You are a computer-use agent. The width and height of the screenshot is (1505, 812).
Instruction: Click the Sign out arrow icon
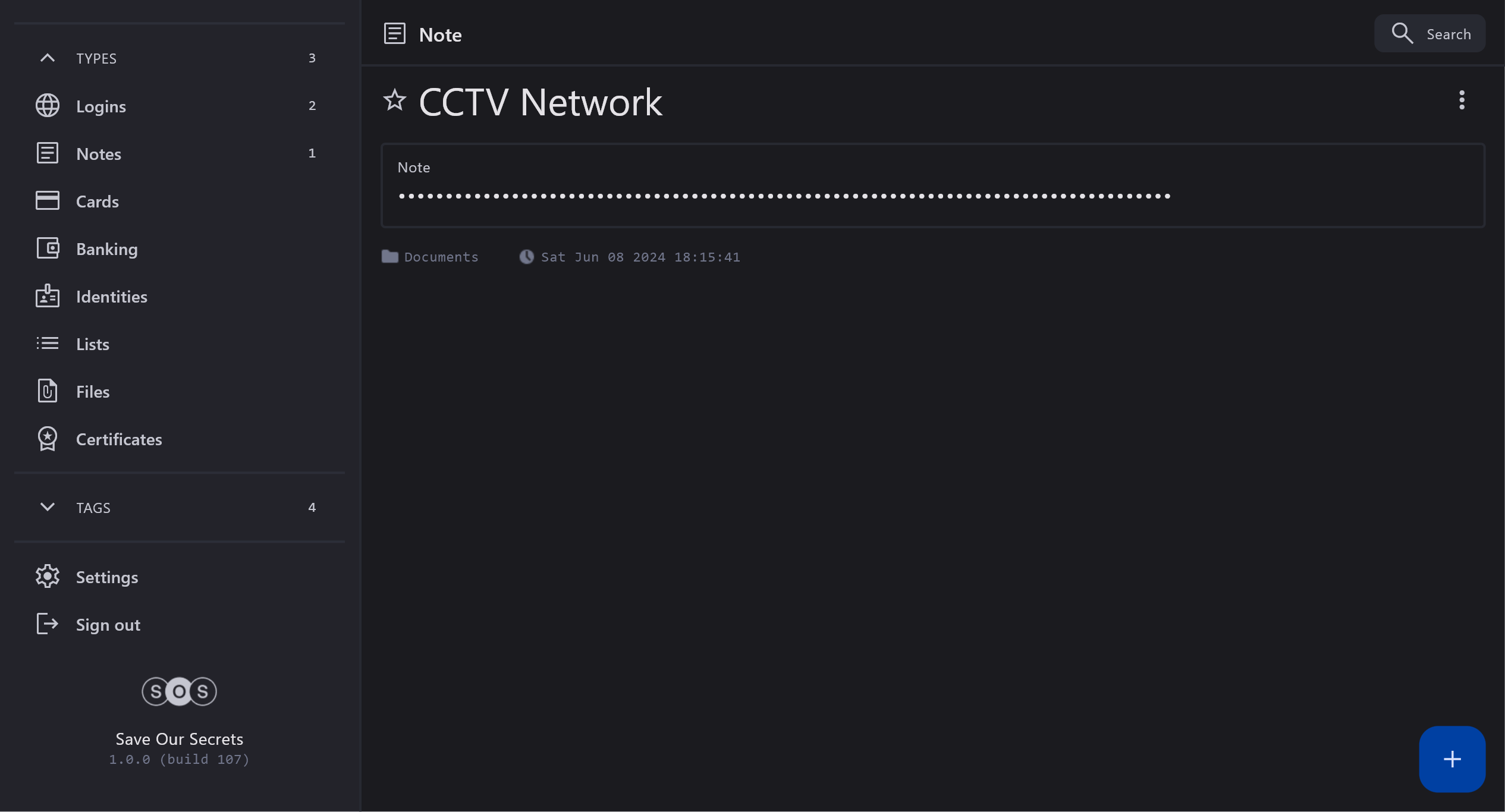pyautogui.click(x=48, y=624)
